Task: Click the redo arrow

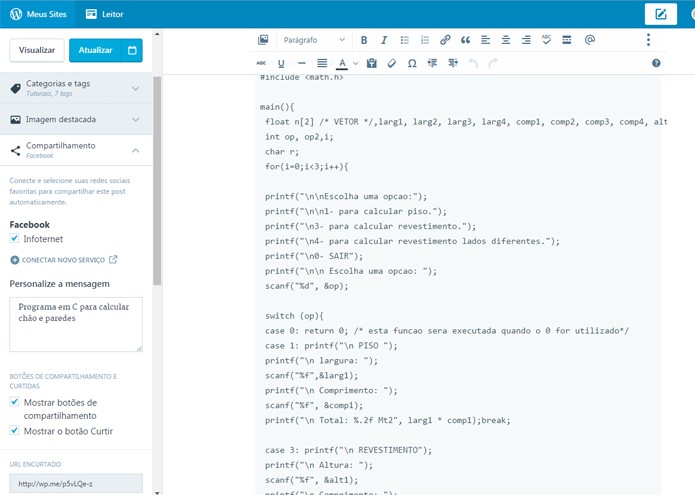Action: tap(493, 63)
